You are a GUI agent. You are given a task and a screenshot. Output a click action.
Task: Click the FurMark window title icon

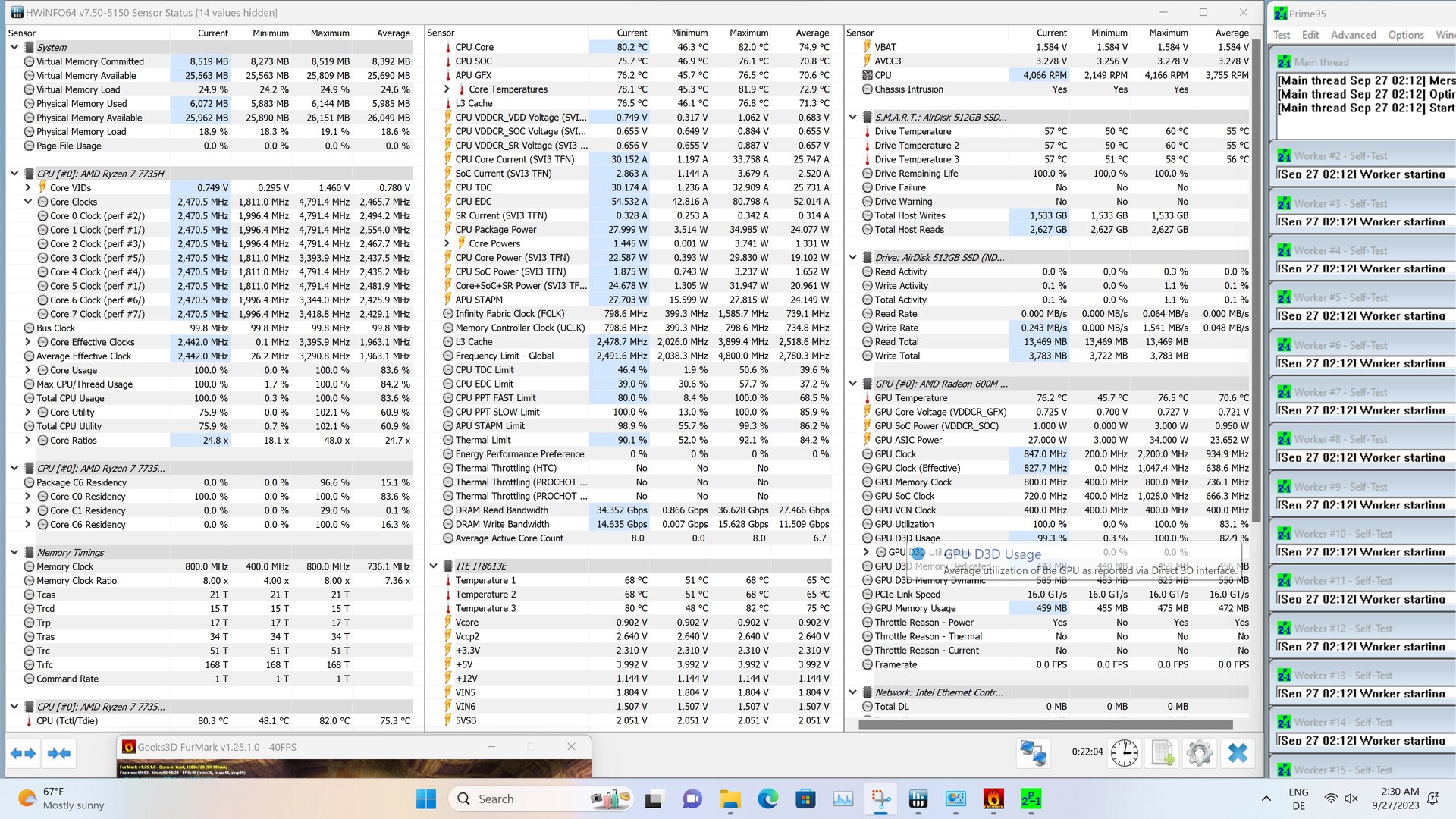(x=129, y=747)
